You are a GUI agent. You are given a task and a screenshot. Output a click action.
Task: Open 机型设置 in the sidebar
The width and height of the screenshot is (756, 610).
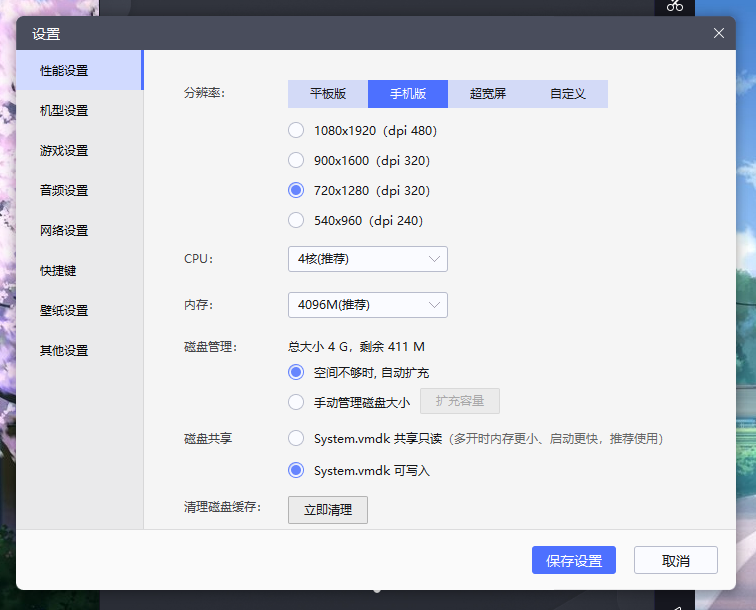(64, 110)
